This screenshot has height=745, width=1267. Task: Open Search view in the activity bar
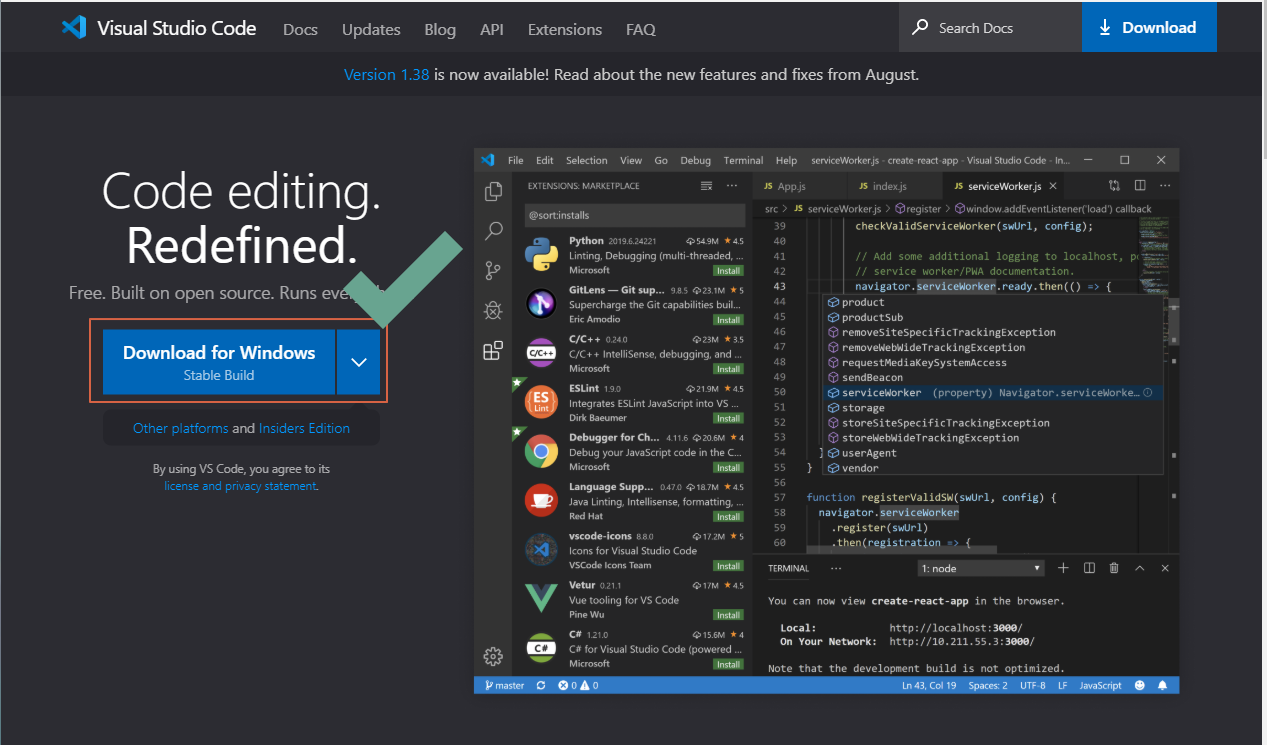(493, 231)
